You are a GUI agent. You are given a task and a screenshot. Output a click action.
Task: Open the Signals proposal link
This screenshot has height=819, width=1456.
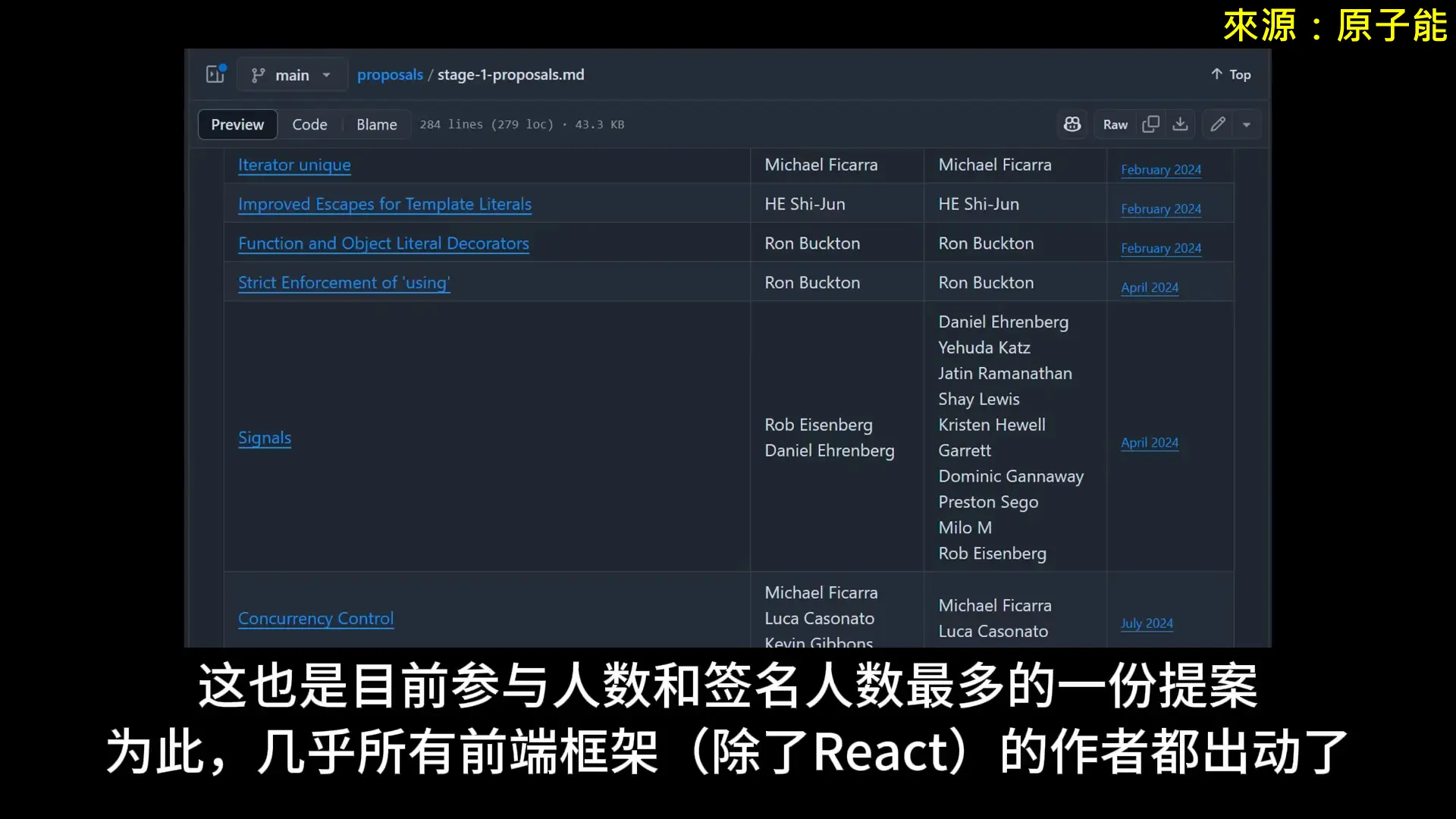(265, 438)
